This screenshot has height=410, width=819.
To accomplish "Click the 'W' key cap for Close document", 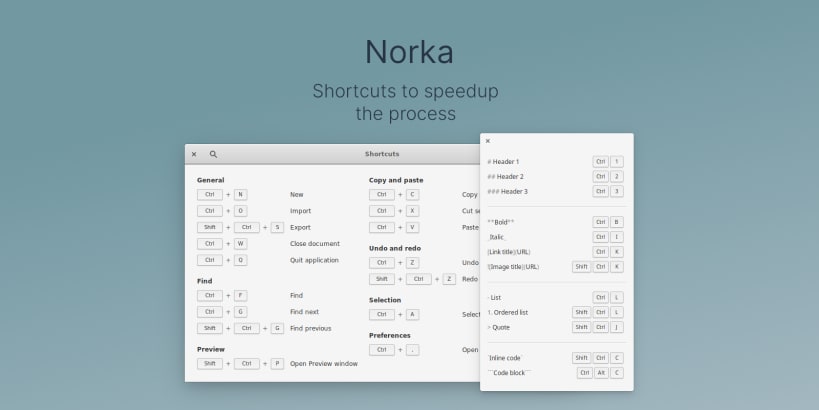I will [240, 244].
